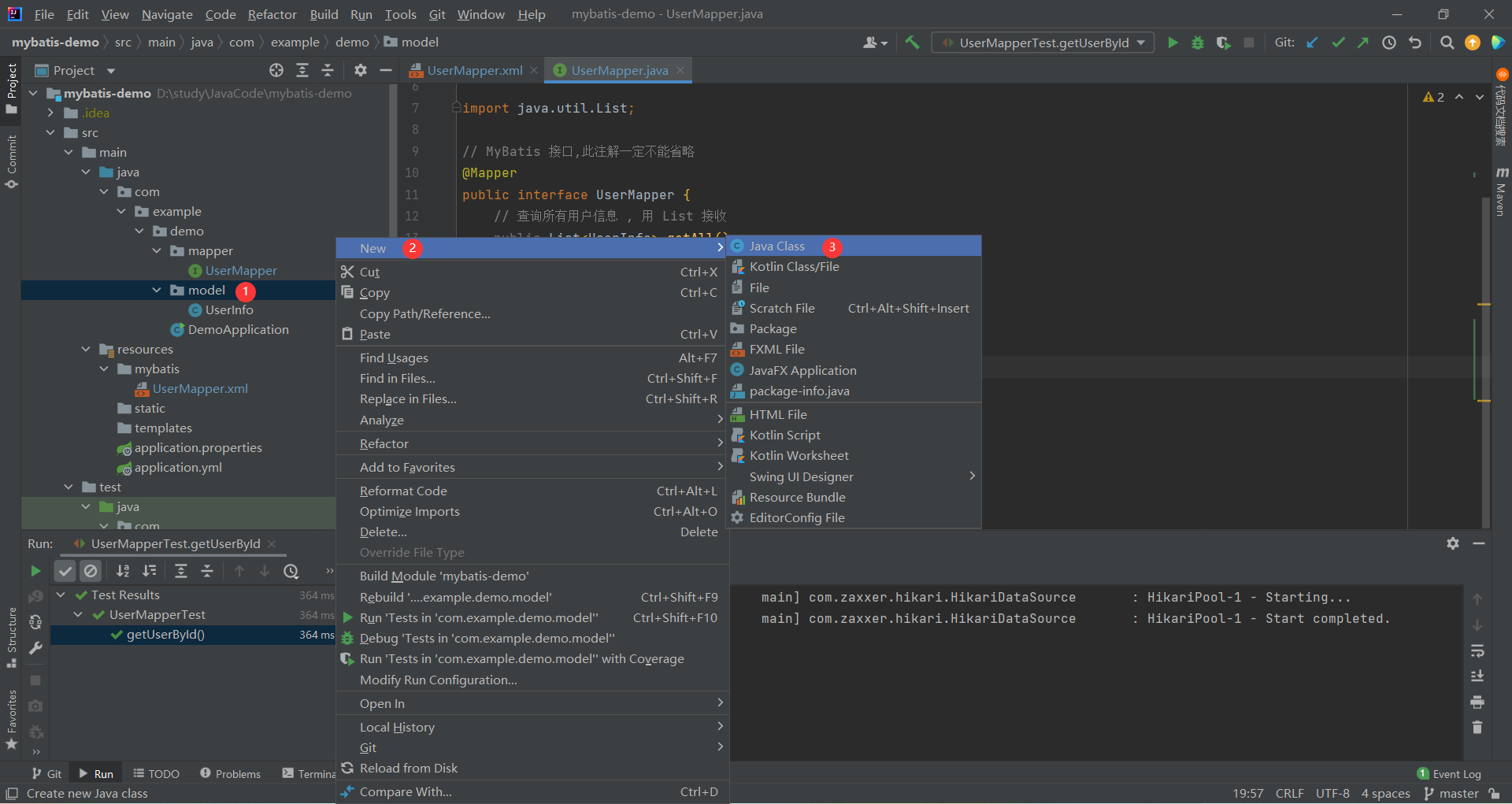Collapse the mapper package node
Screen dimensions: 1512x804
tap(157, 250)
